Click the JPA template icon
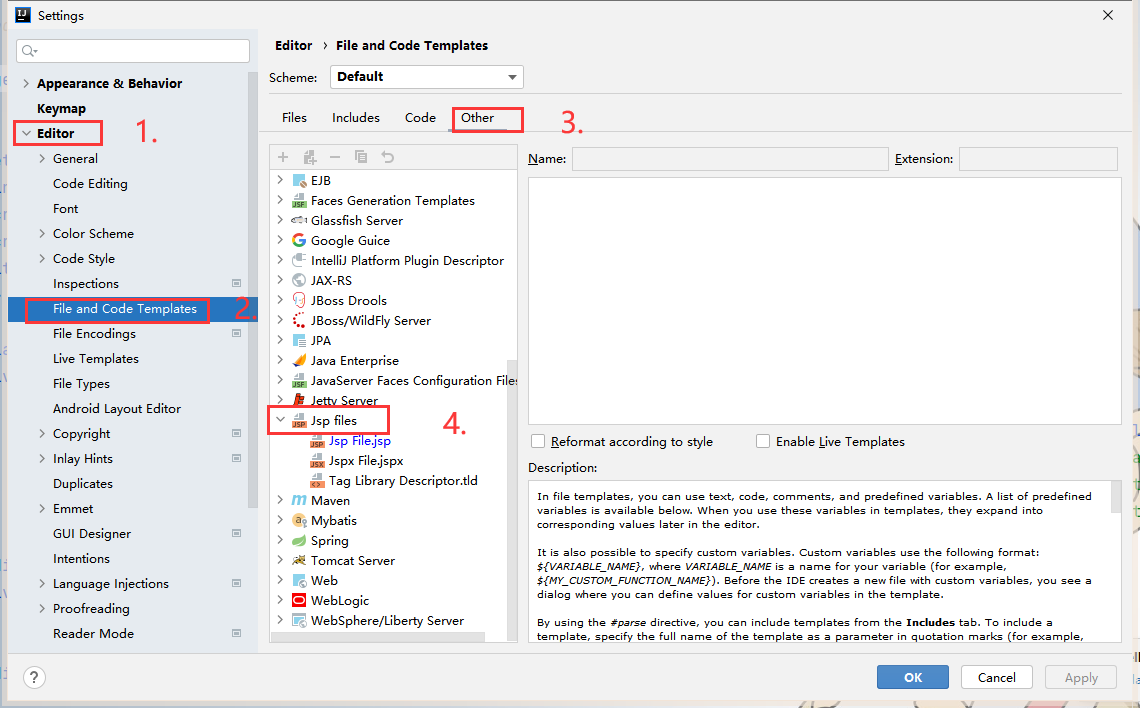 pos(299,340)
